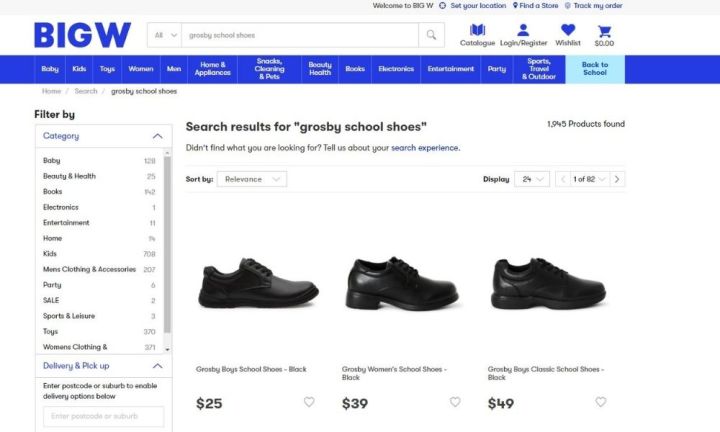Click Grosby Boys Classic School Shoes title

pyautogui.click(x=546, y=373)
